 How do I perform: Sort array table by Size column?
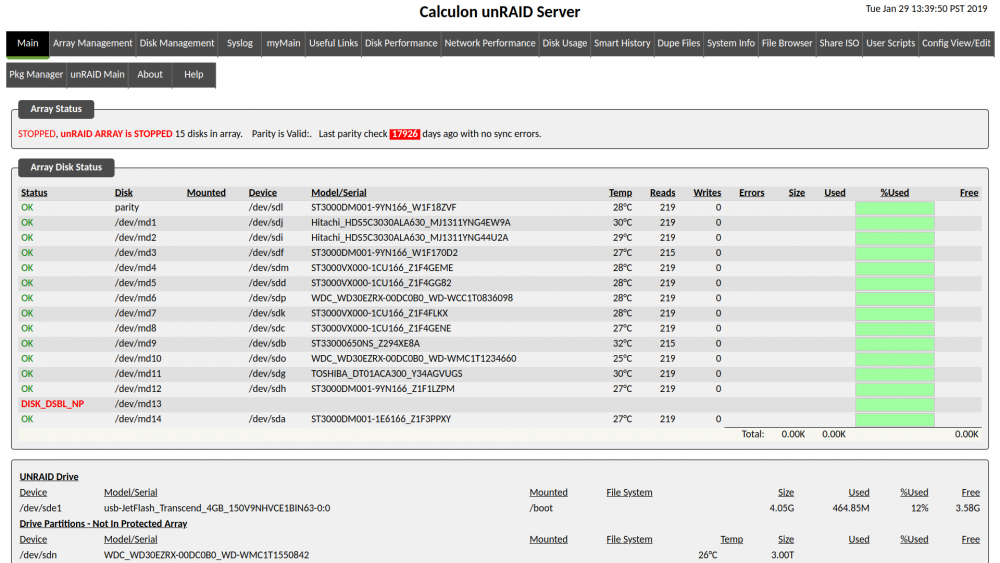point(797,193)
